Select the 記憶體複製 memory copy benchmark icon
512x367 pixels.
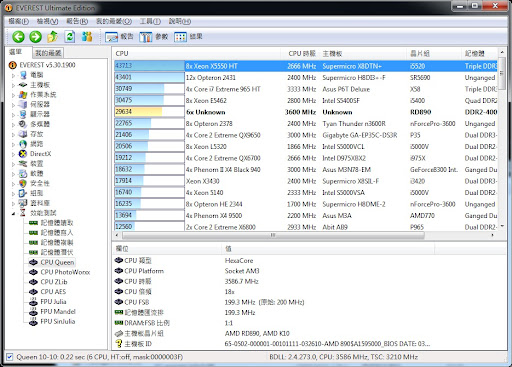(x=33, y=242)
